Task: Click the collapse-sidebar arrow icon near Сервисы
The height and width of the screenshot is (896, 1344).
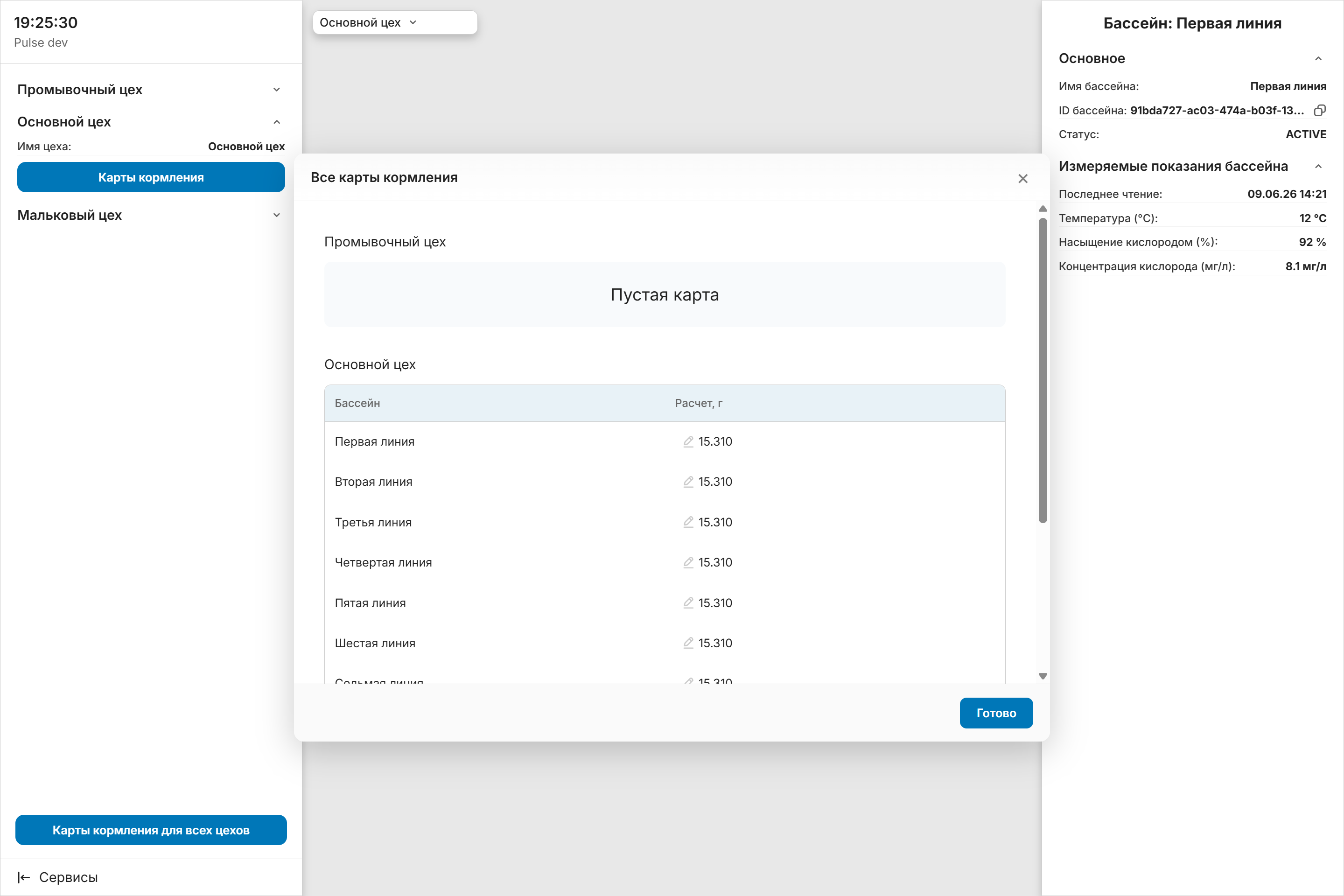Action: coord(23,877)
